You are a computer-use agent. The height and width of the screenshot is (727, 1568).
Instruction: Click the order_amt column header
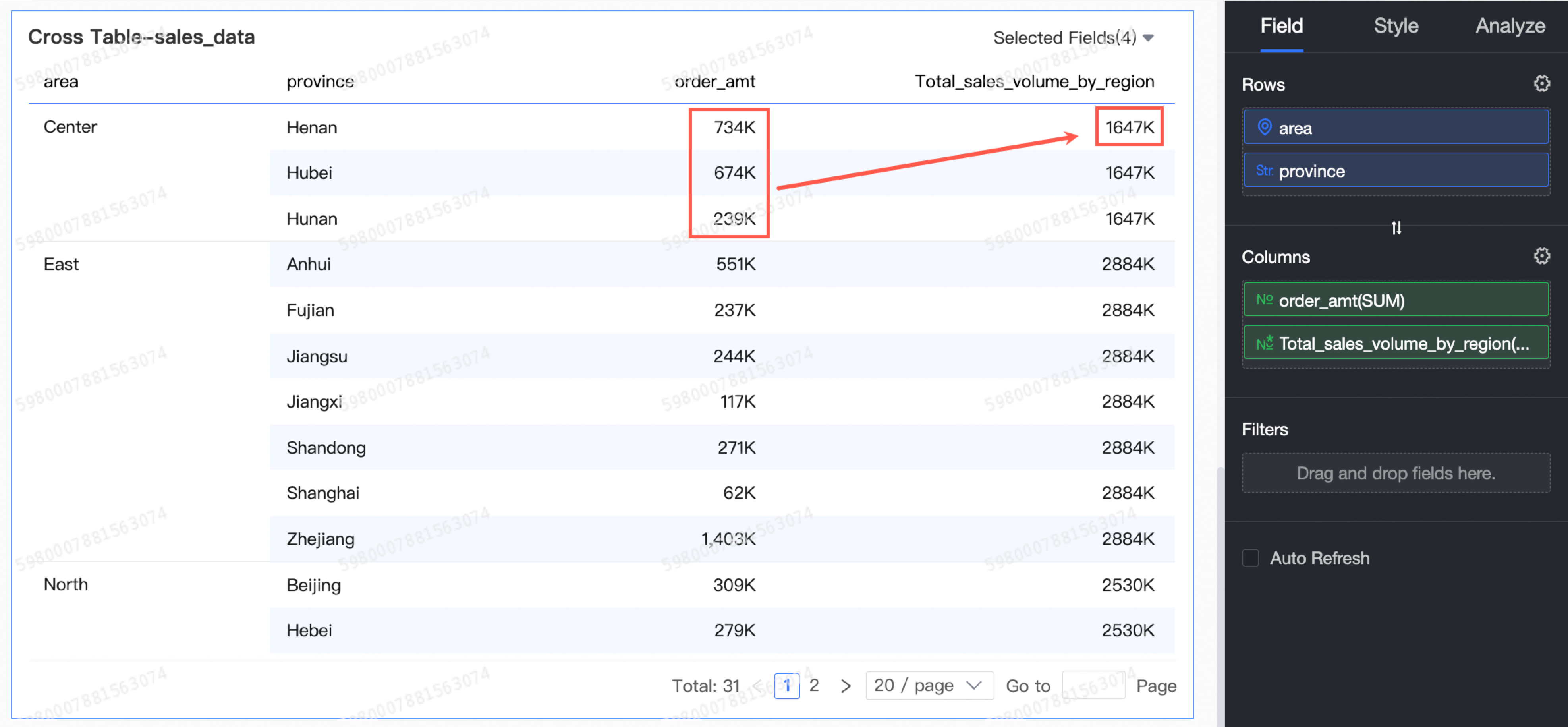point(714,81)
